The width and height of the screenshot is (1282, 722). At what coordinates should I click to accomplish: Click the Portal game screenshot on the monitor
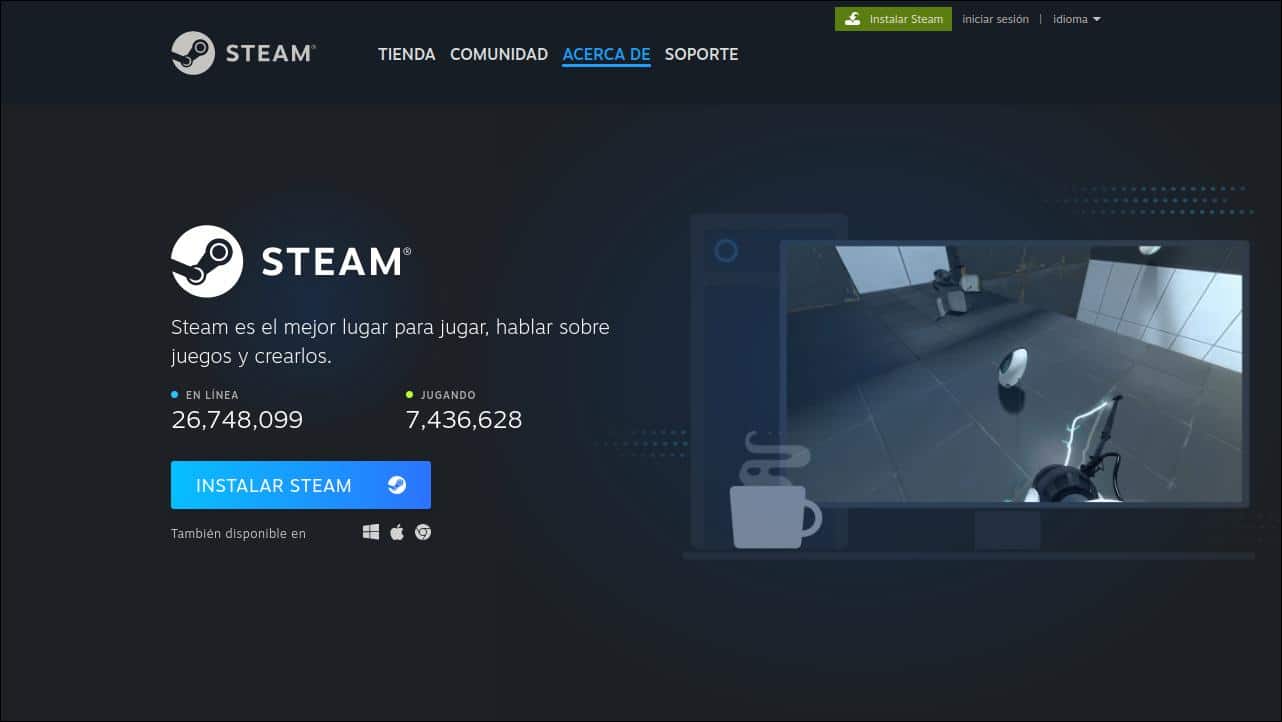[x=1014, y=373]
